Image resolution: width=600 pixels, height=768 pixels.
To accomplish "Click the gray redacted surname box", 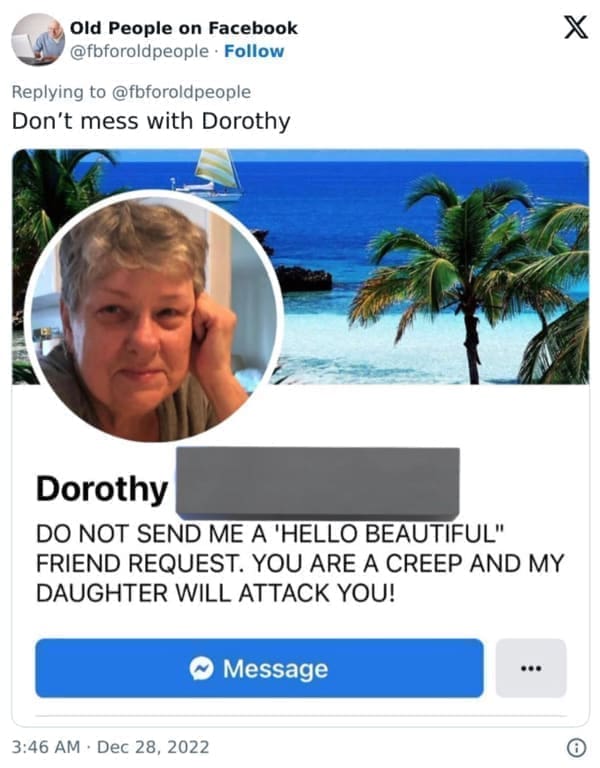I will (x=318, y=483).
